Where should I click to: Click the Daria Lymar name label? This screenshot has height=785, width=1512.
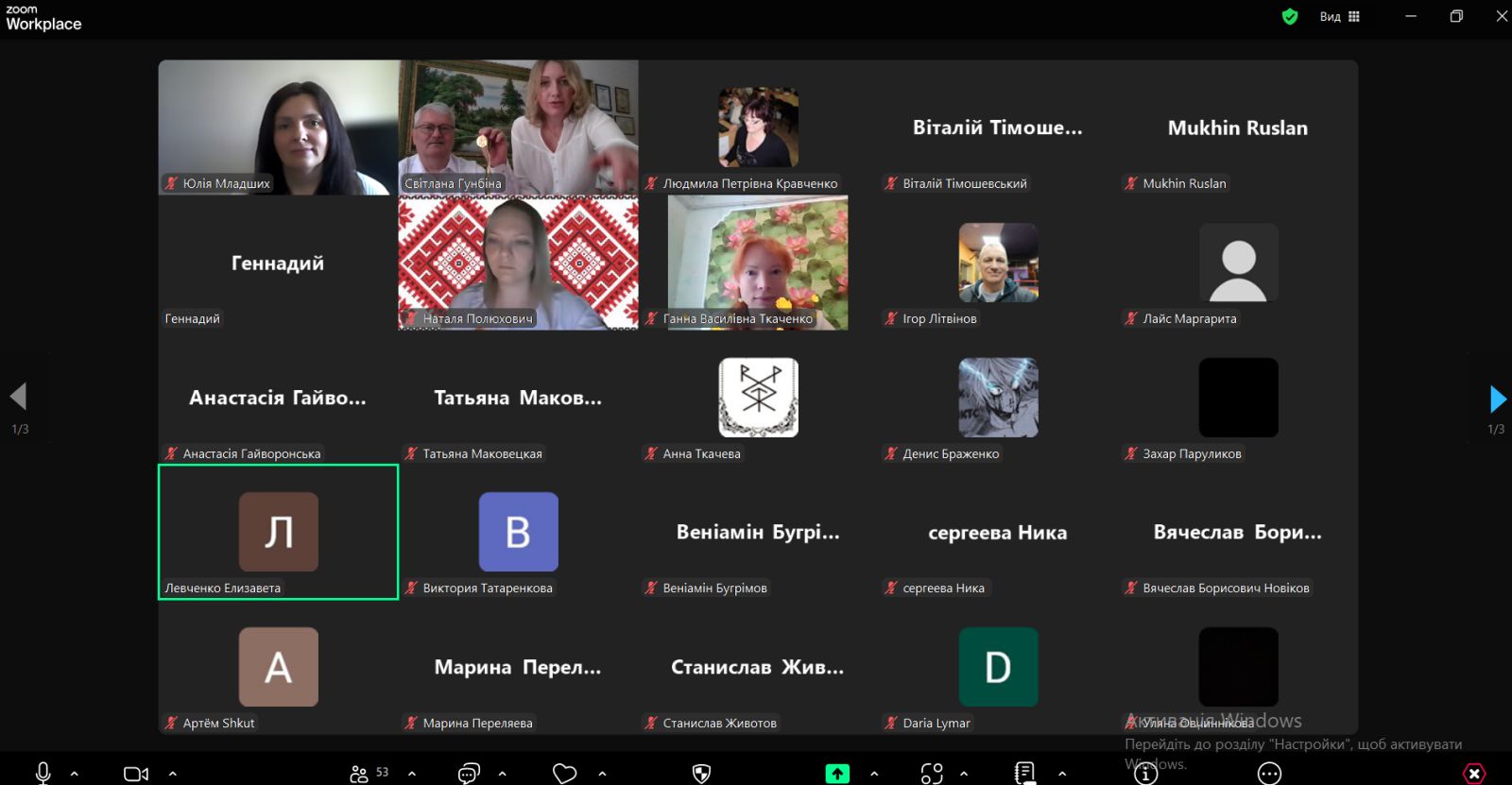[x=936, y=723]
